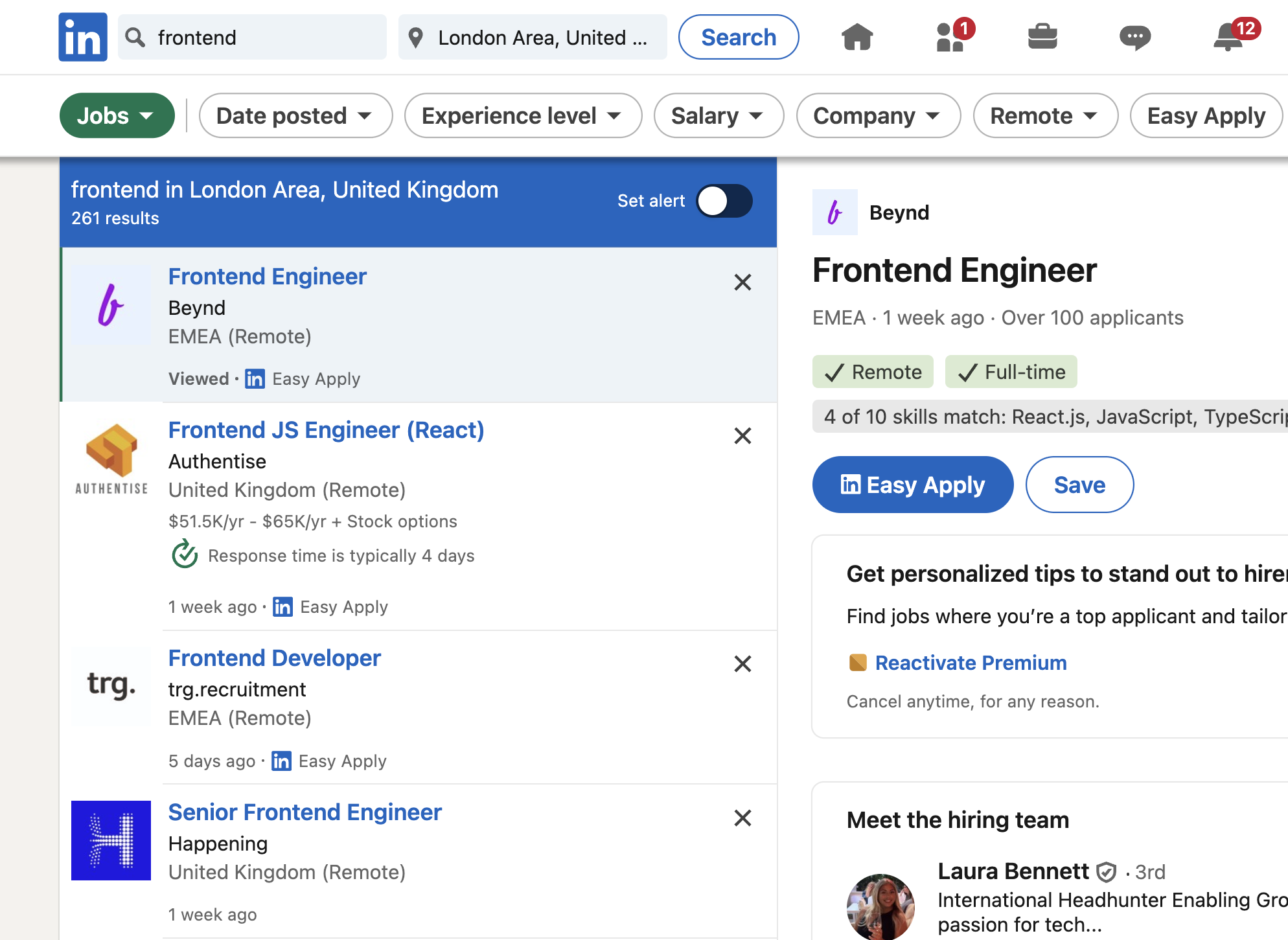Click the search magnifier icon
The width and height of the screenshot is (1288, 940).
pos(135,37)
